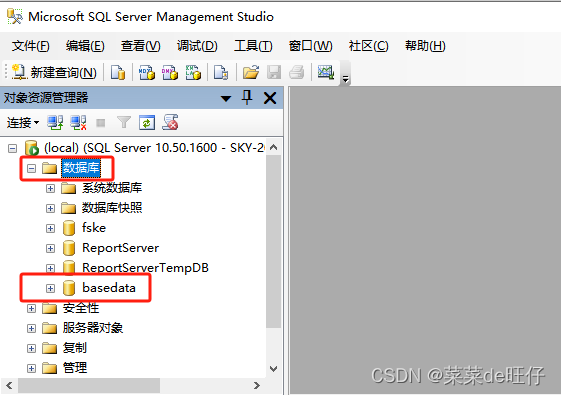This screenshot has width=561, height=395.
Task: Expand the basedata database
Action: (50, 288)
